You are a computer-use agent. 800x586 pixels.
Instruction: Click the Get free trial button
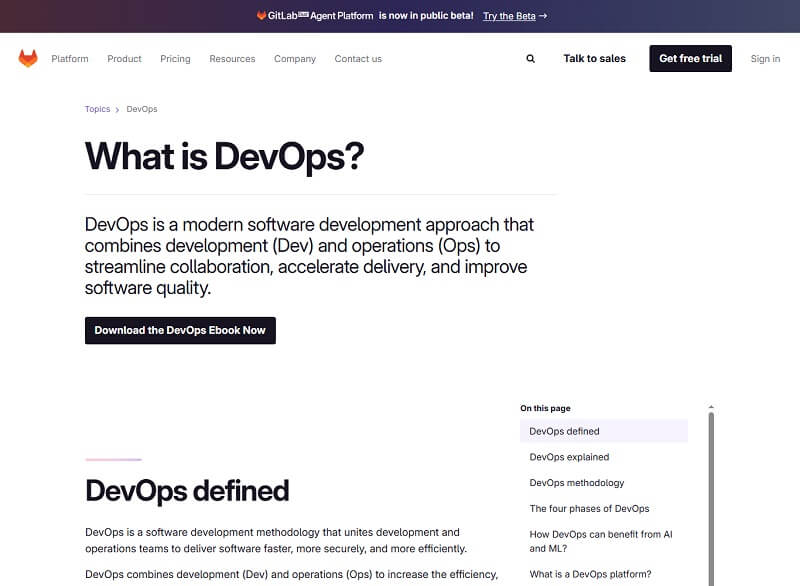[690, 59]
